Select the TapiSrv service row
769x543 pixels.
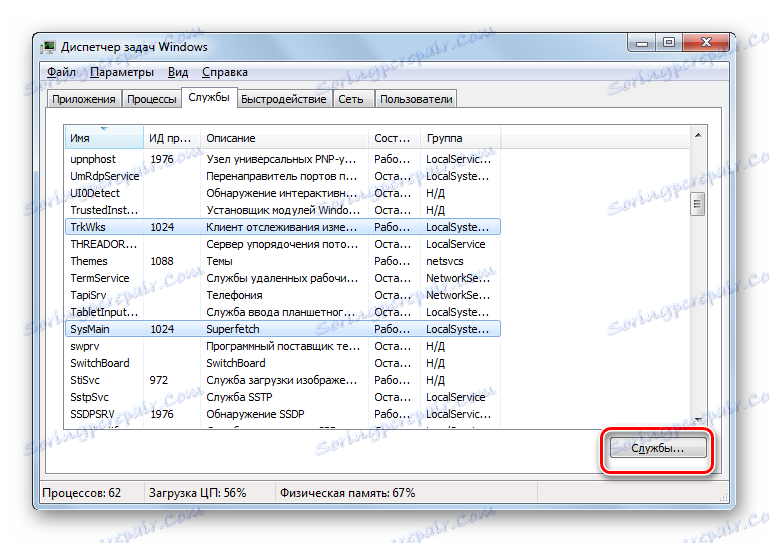tap(282, 295)
